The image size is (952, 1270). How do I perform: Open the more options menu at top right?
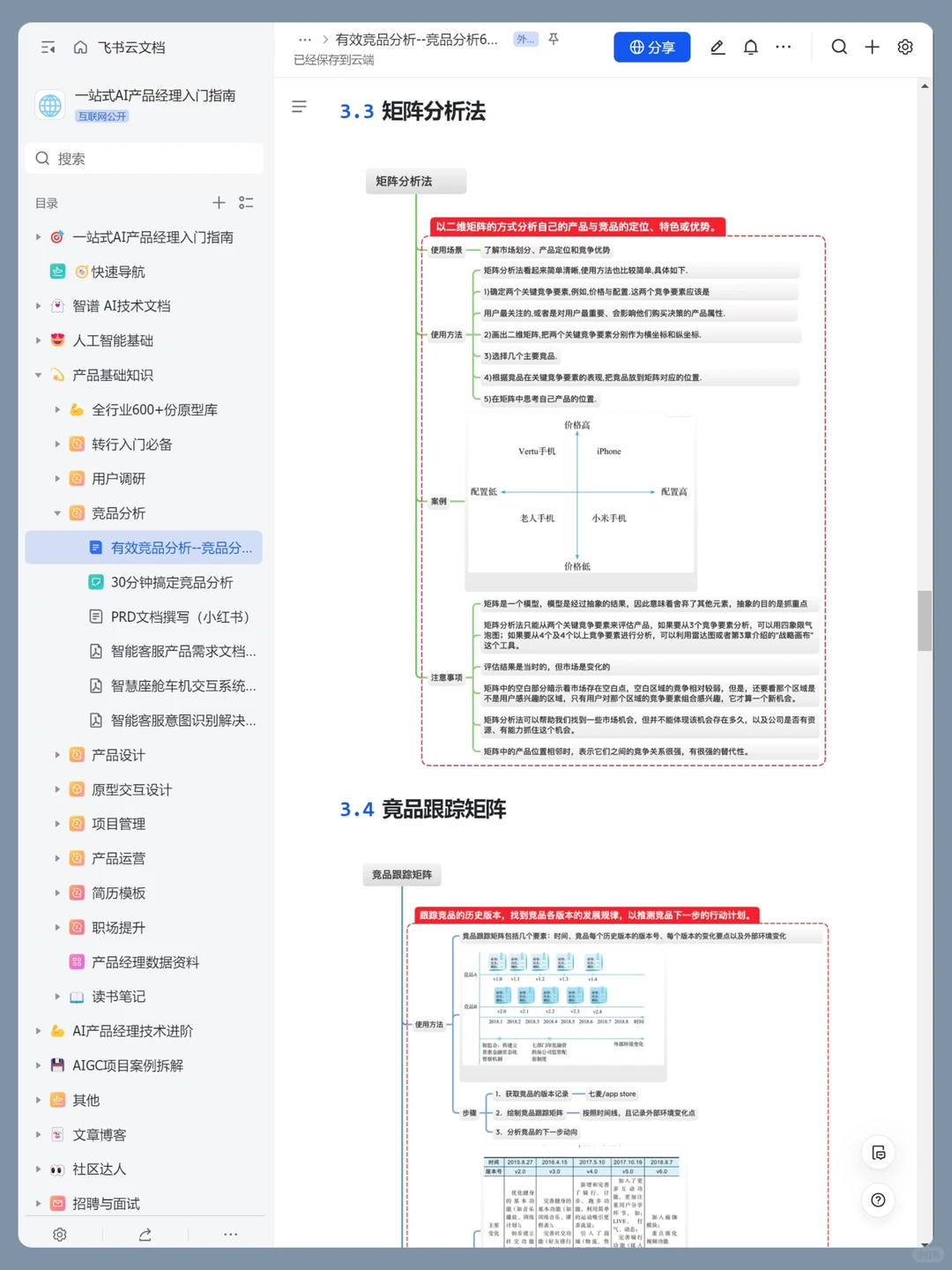pyautogui.click(x=783, y=48)
